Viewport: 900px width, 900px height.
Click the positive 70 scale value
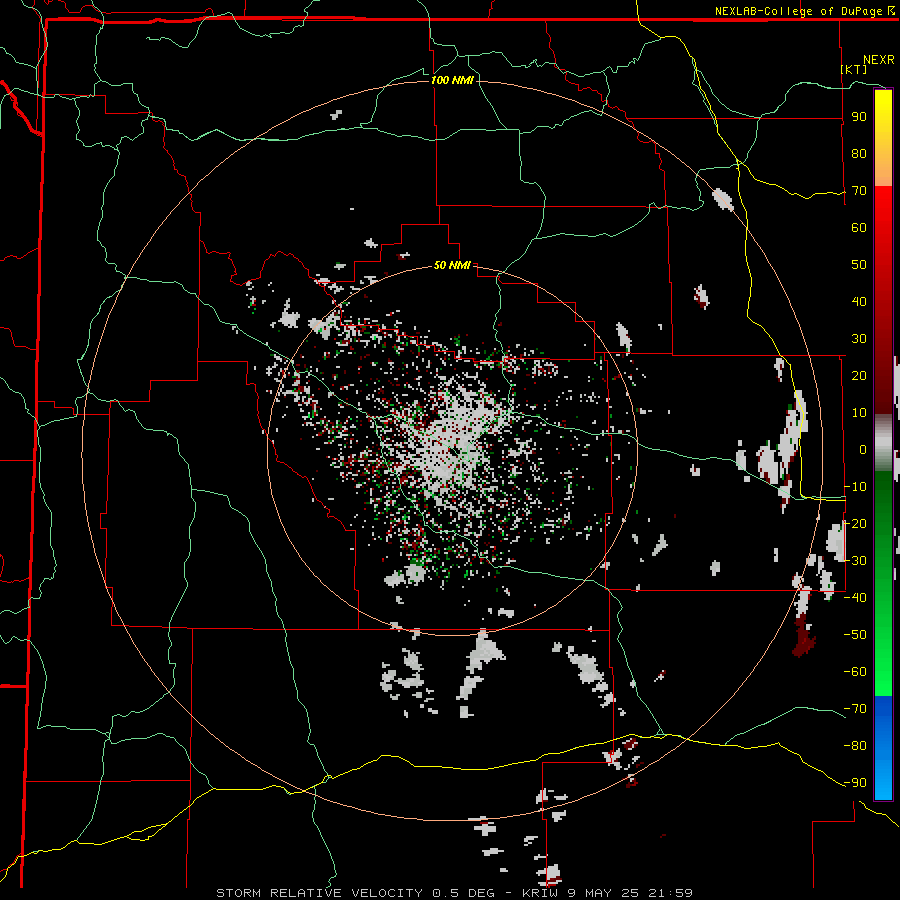[859, 191]
